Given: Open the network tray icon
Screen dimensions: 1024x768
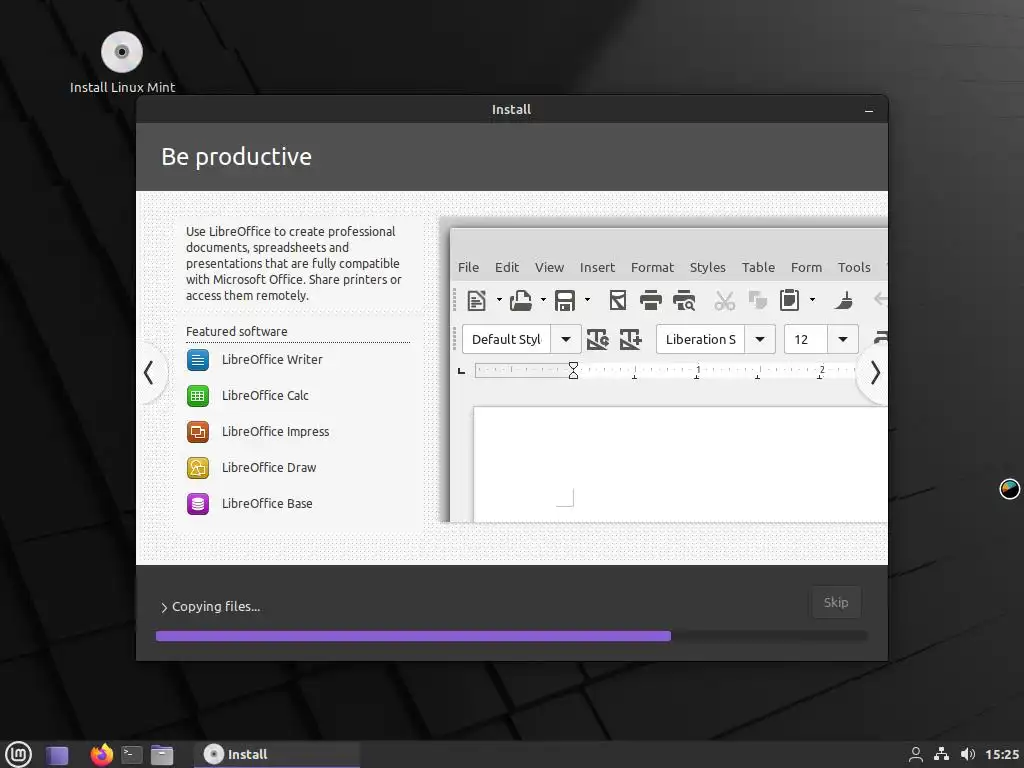Looking at the screenshot, I should click(x=941, y=755).
